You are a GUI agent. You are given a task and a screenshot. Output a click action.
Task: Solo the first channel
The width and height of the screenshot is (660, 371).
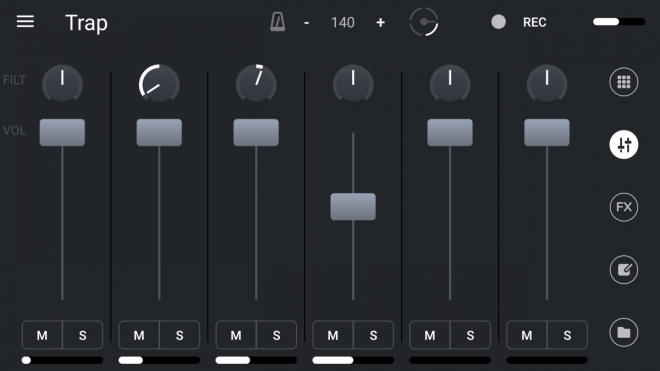82,335
